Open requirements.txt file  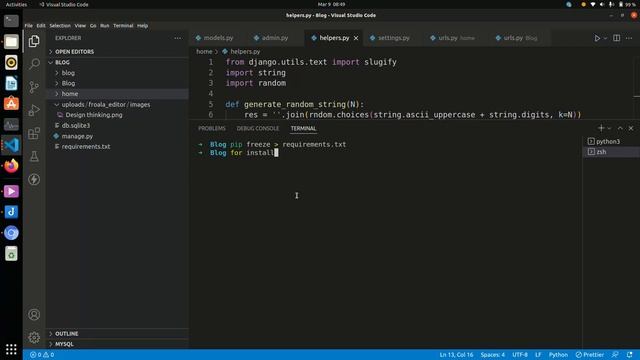tap(118, 147)
